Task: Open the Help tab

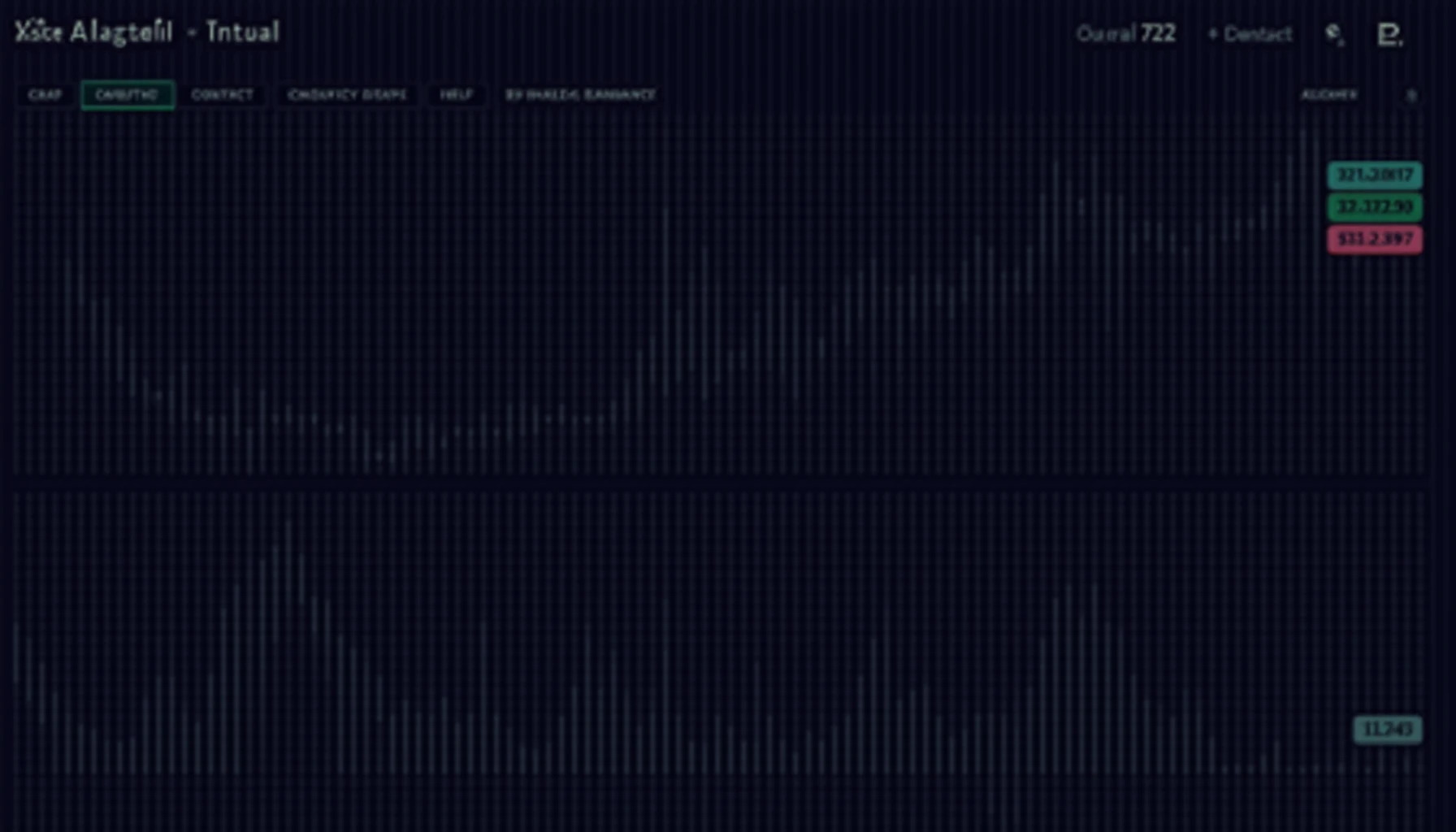Action: [x=456, y=95]
